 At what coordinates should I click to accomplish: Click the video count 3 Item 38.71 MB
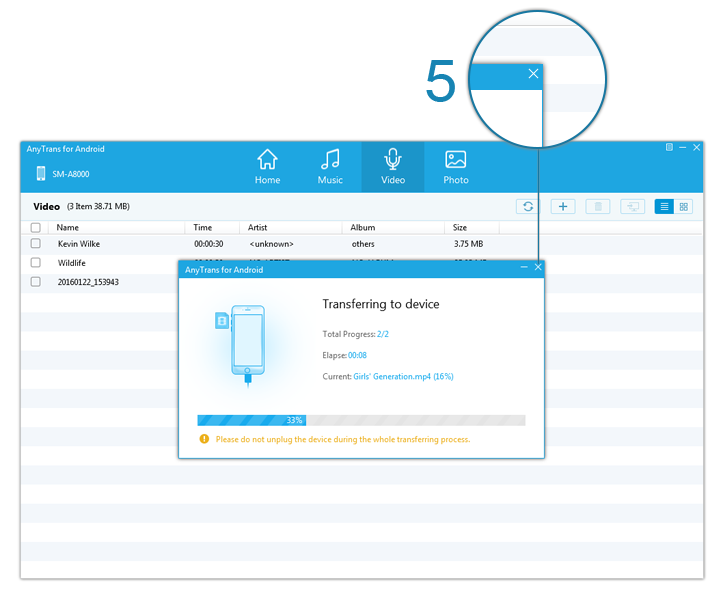(x=98, y=206)
